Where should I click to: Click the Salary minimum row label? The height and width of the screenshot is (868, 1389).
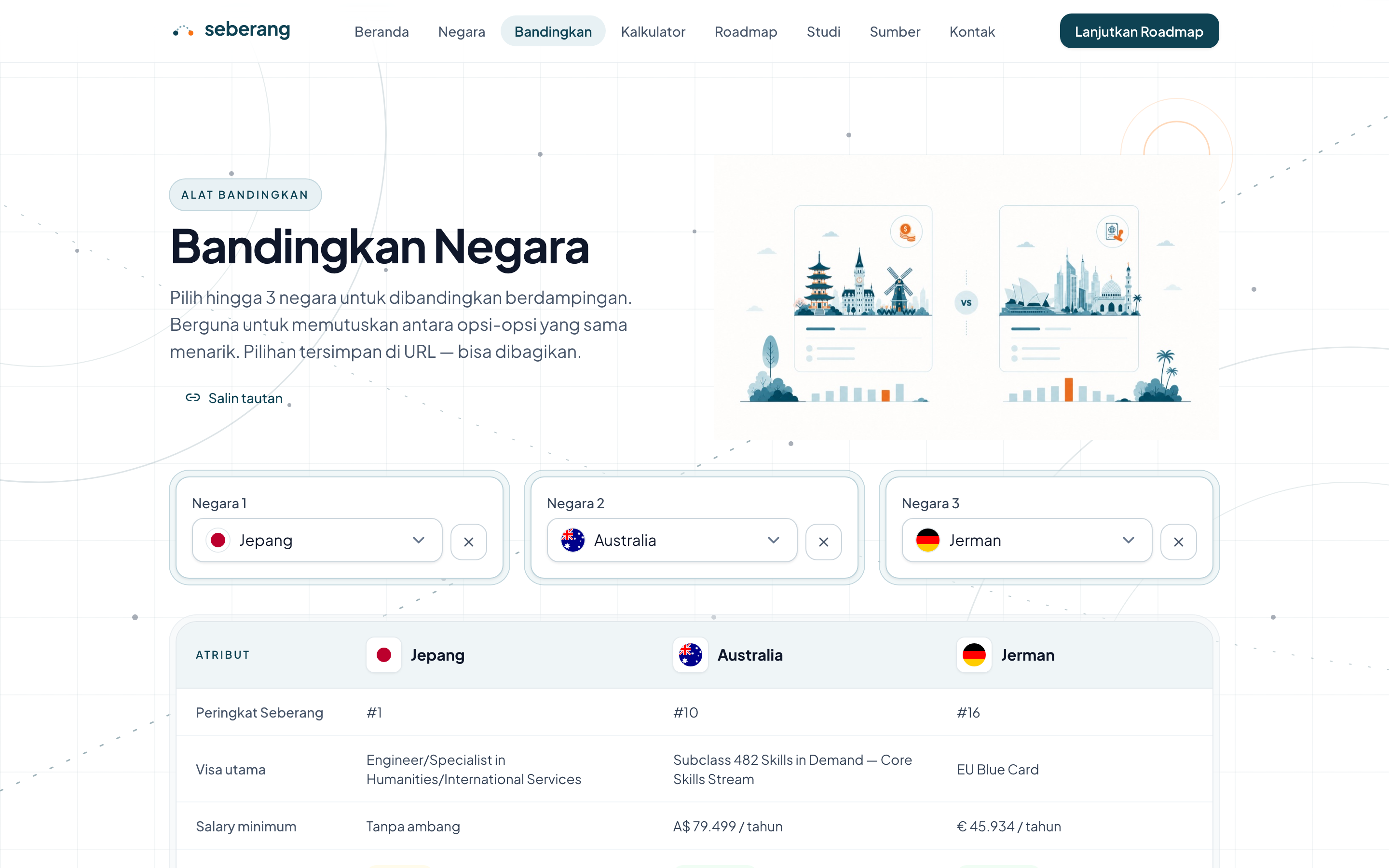(246, 826)
